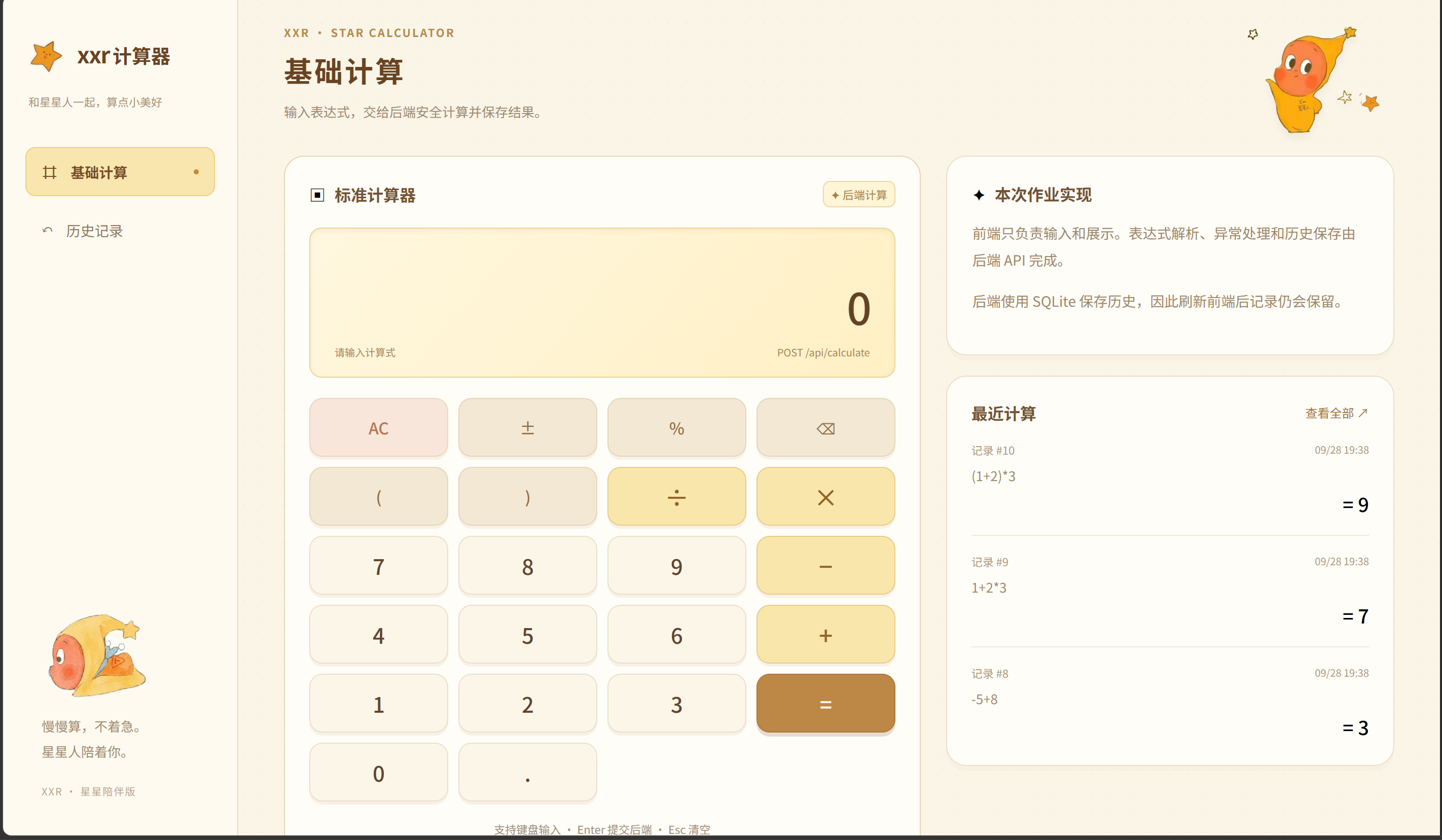Click the star logo beside xxr 计算器
The image size is (1442, 840).
[x=46, y=56]
